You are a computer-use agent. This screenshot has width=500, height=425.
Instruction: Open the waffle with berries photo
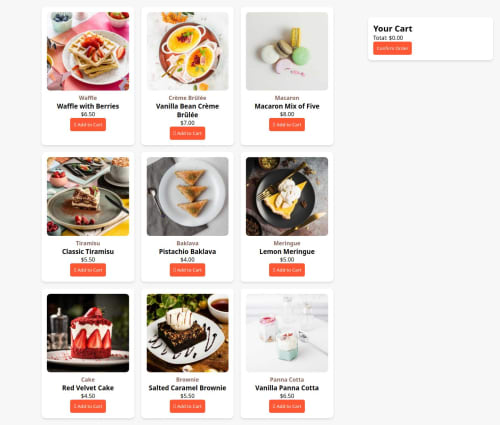(88, 51)
